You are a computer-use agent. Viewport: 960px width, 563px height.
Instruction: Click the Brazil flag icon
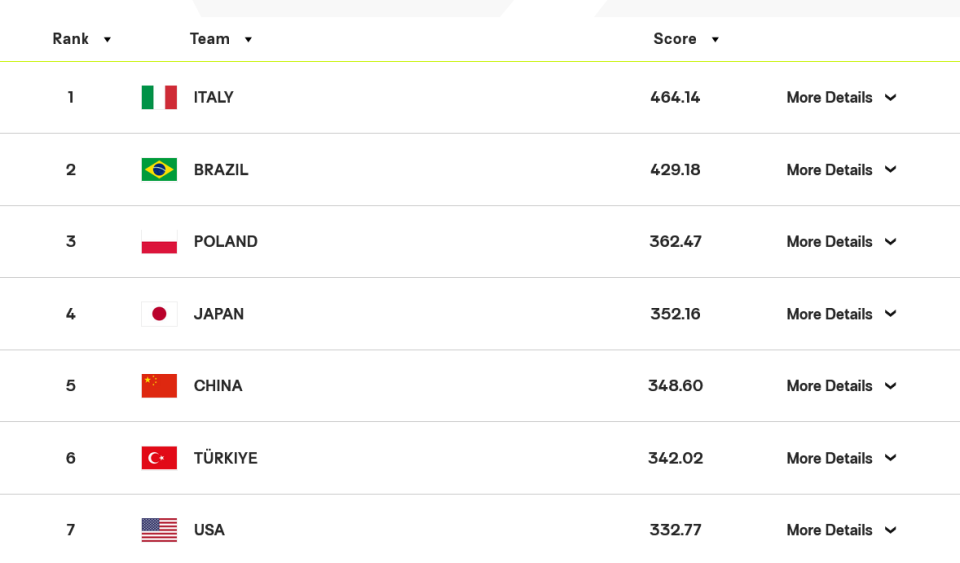point(159,170)
